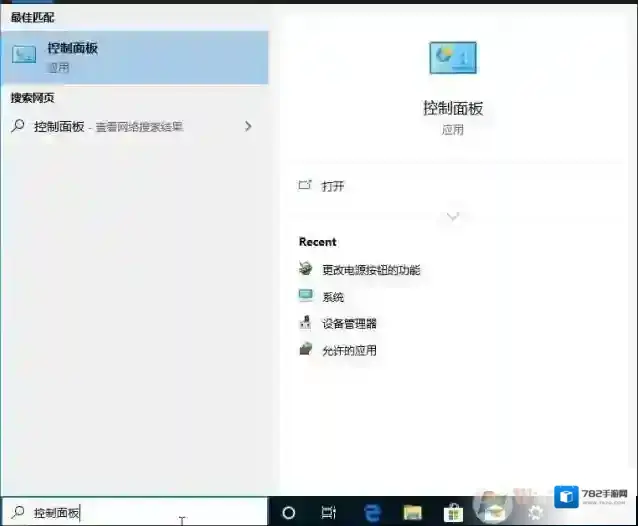The height and width of the screenshot is (526, 638).
Task: Click the Control Panel icon in best match
Action: (x=24, y=54)
